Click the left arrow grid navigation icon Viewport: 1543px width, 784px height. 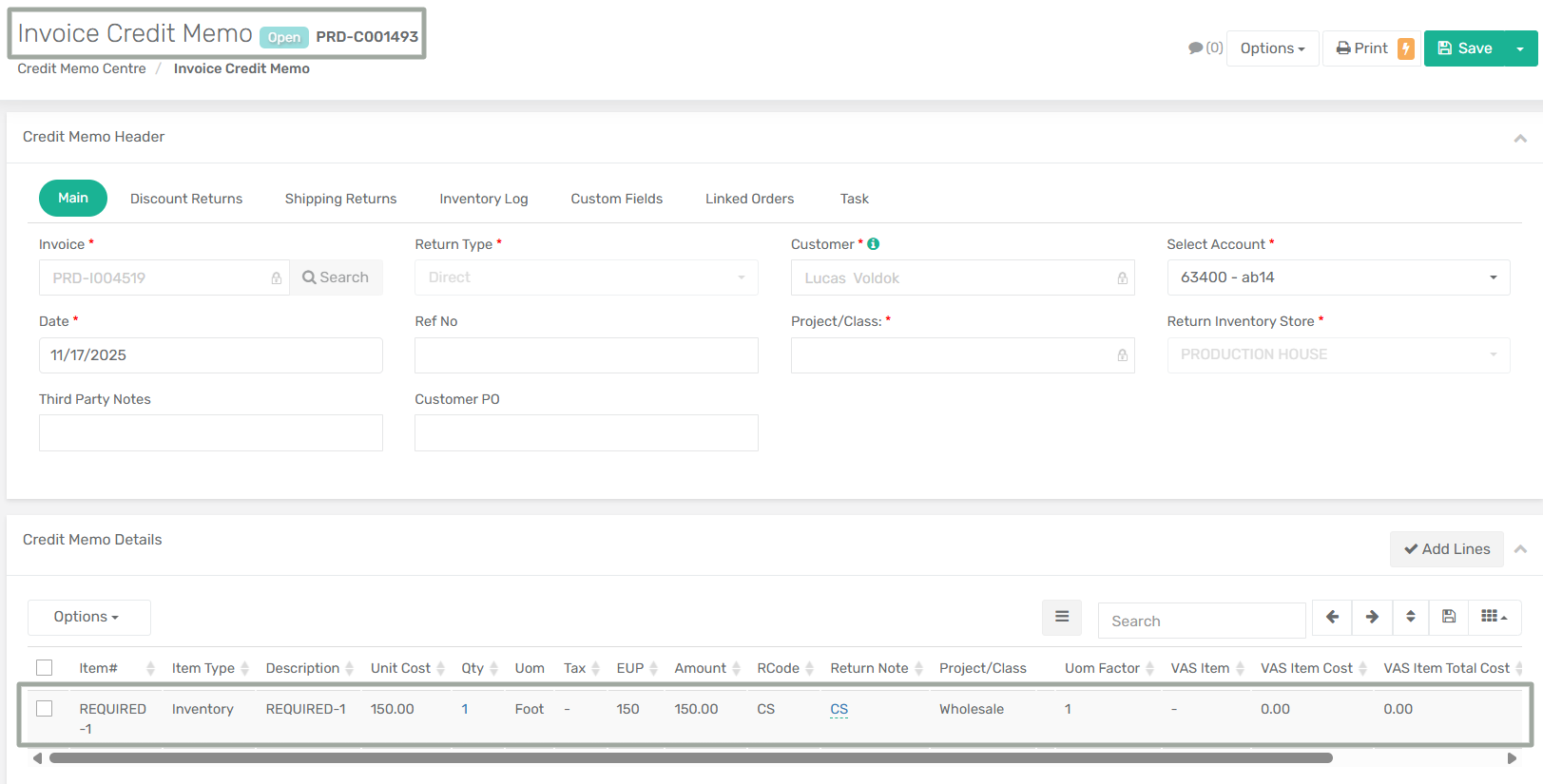point(1332,617)
